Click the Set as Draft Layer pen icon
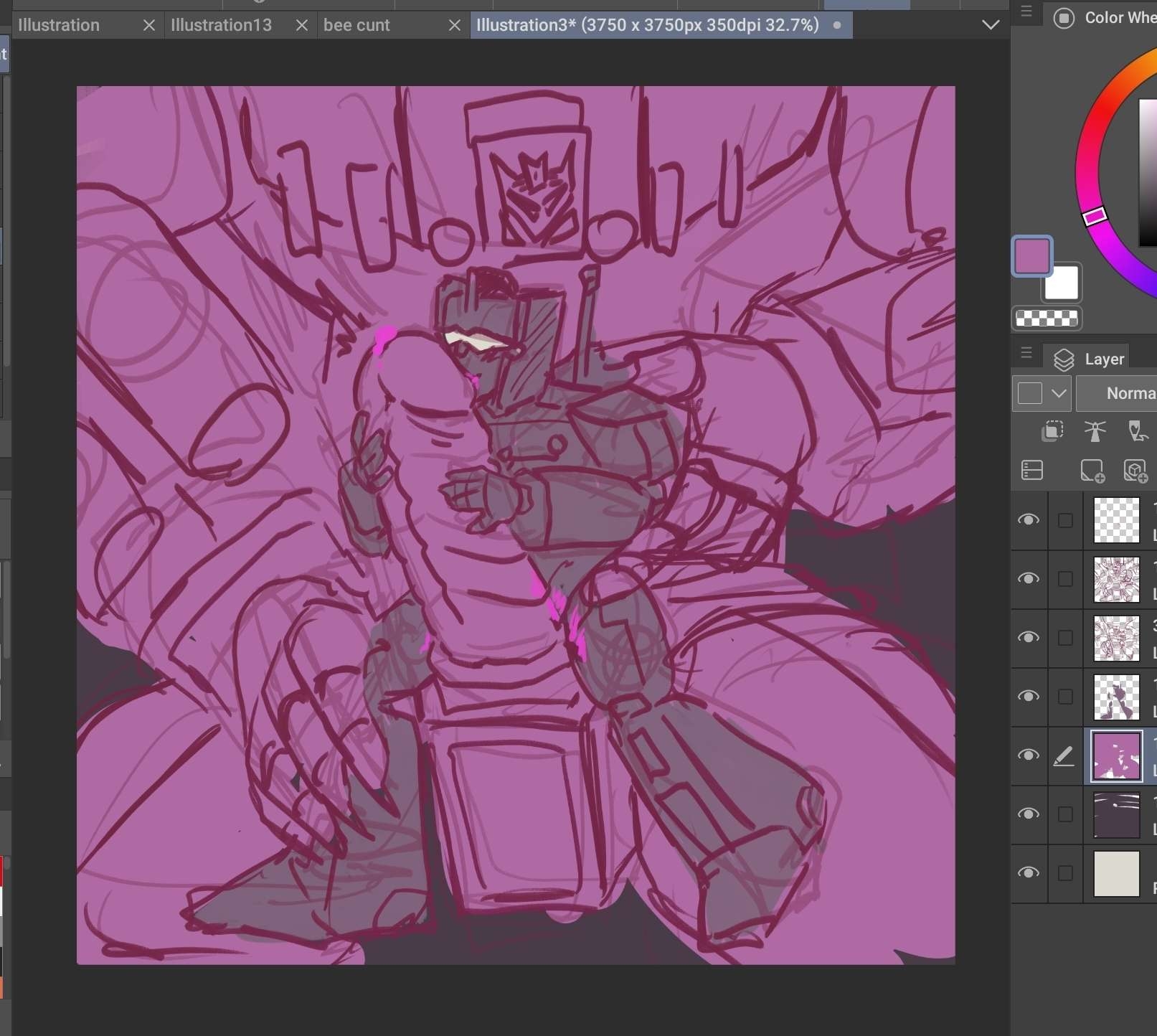Viewport: 1157px width, 1036px height. coord(1137,430)
